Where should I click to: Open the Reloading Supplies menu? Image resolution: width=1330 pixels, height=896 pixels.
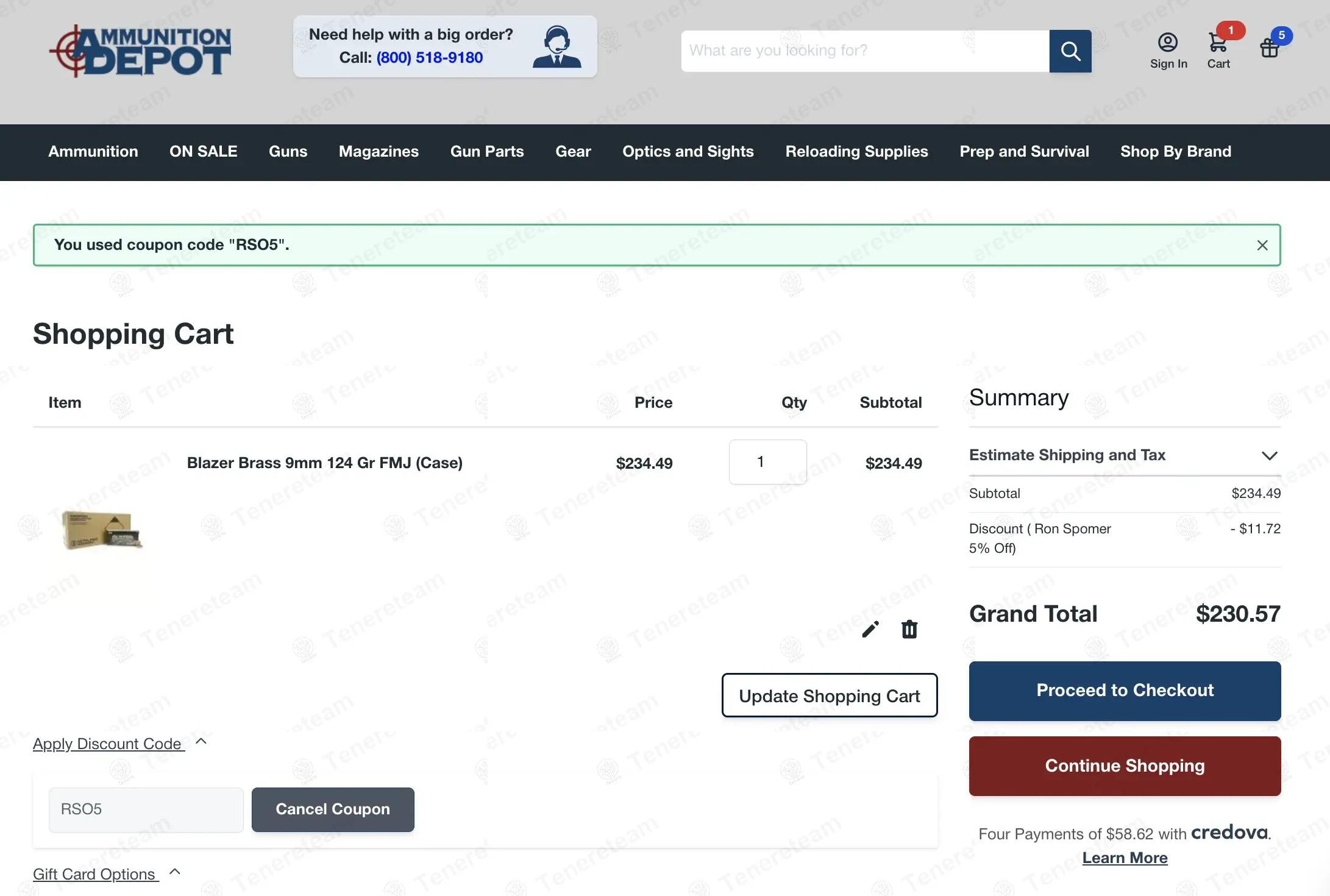pyautogui.click(x=856, y=152)
